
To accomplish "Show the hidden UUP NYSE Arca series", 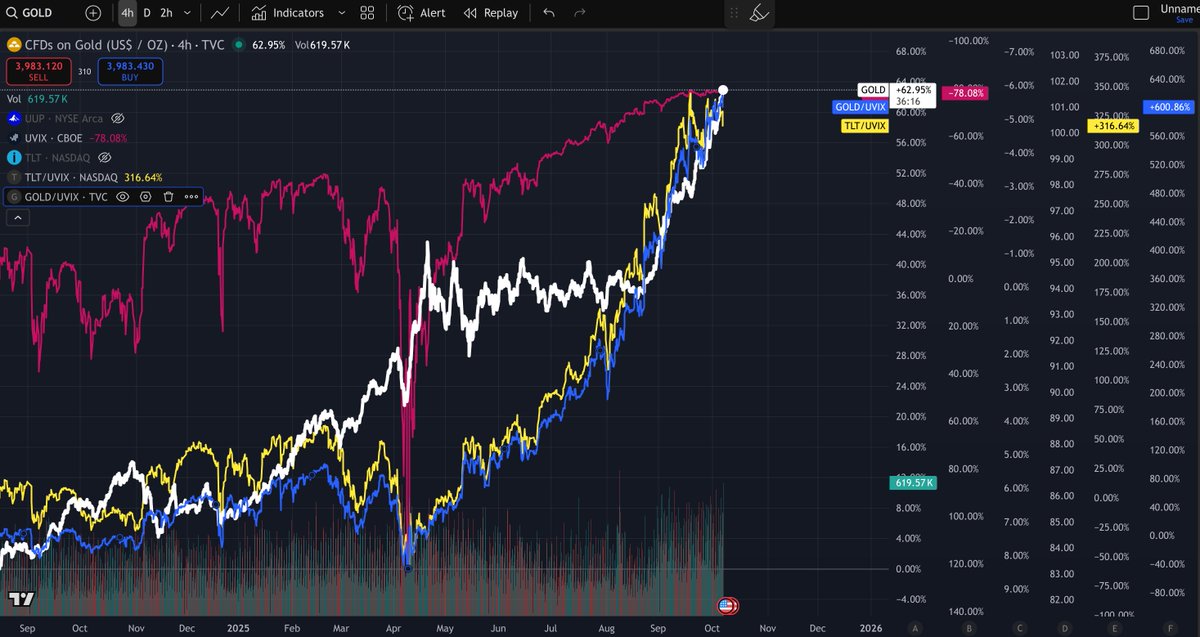I will 117,118.
